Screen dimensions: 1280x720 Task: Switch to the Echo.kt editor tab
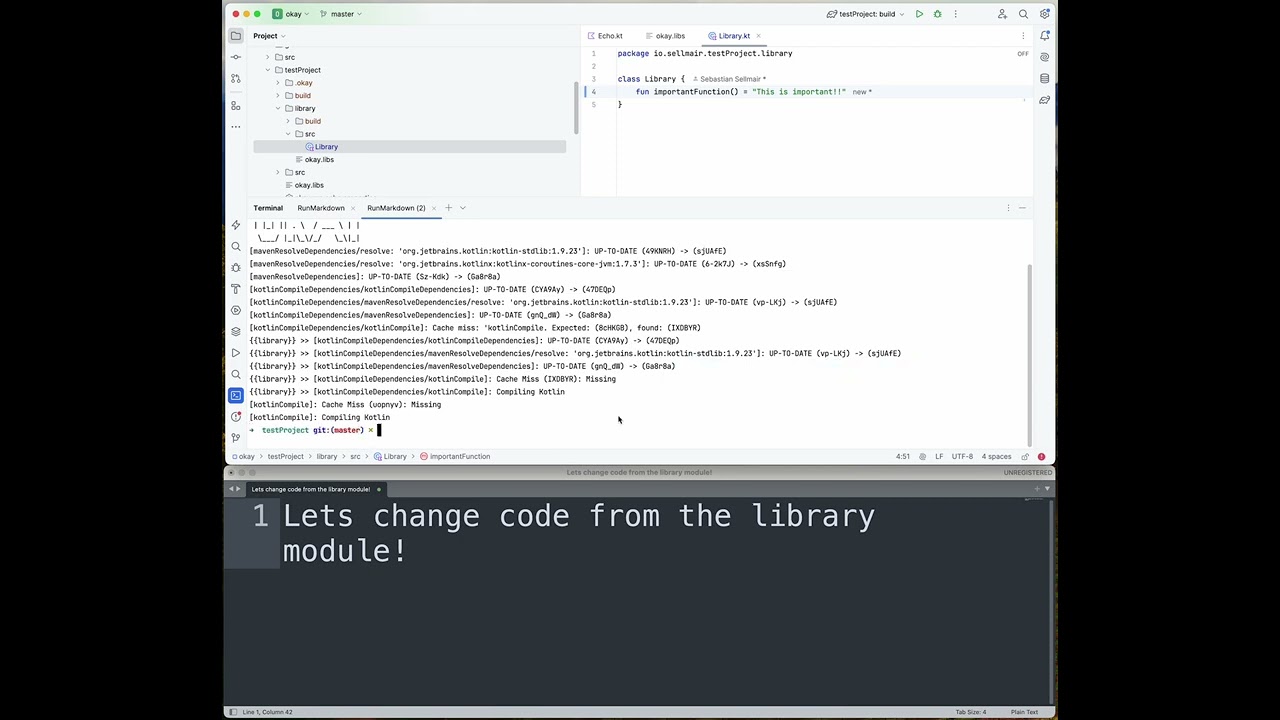[x=605, y=36]
